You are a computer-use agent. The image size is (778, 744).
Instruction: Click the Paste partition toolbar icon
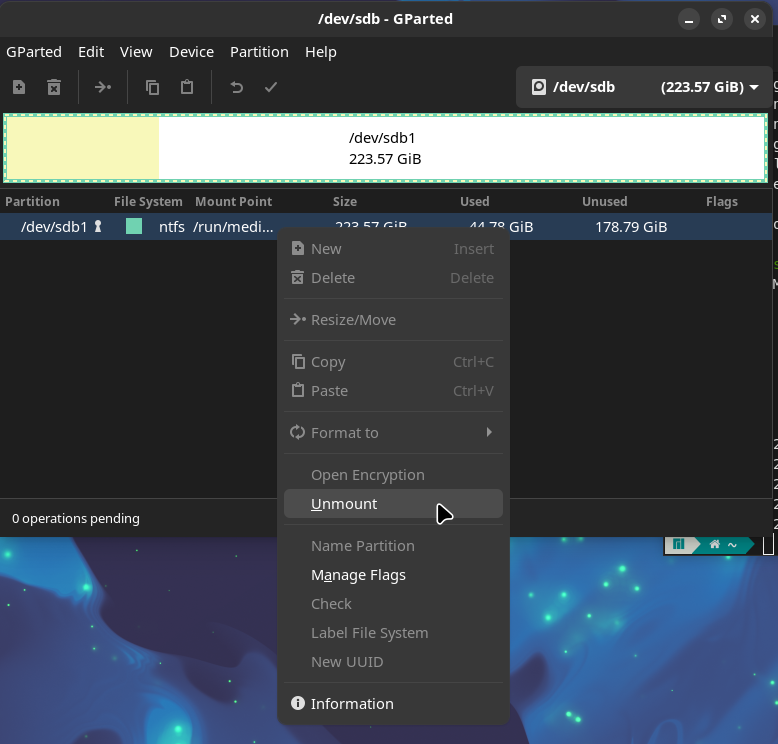pyautogui.click(x=187, y=87)
